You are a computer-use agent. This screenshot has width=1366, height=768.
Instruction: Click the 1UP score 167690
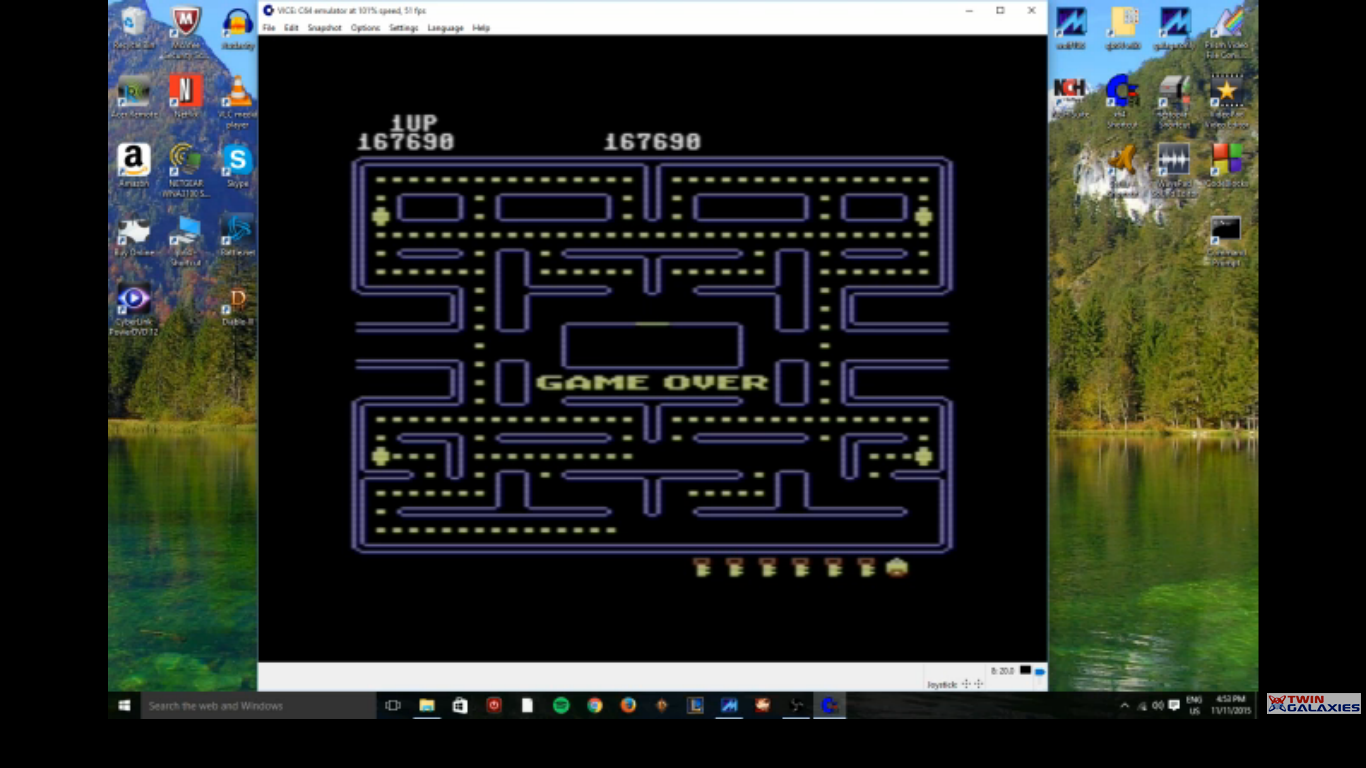point(406,142)
